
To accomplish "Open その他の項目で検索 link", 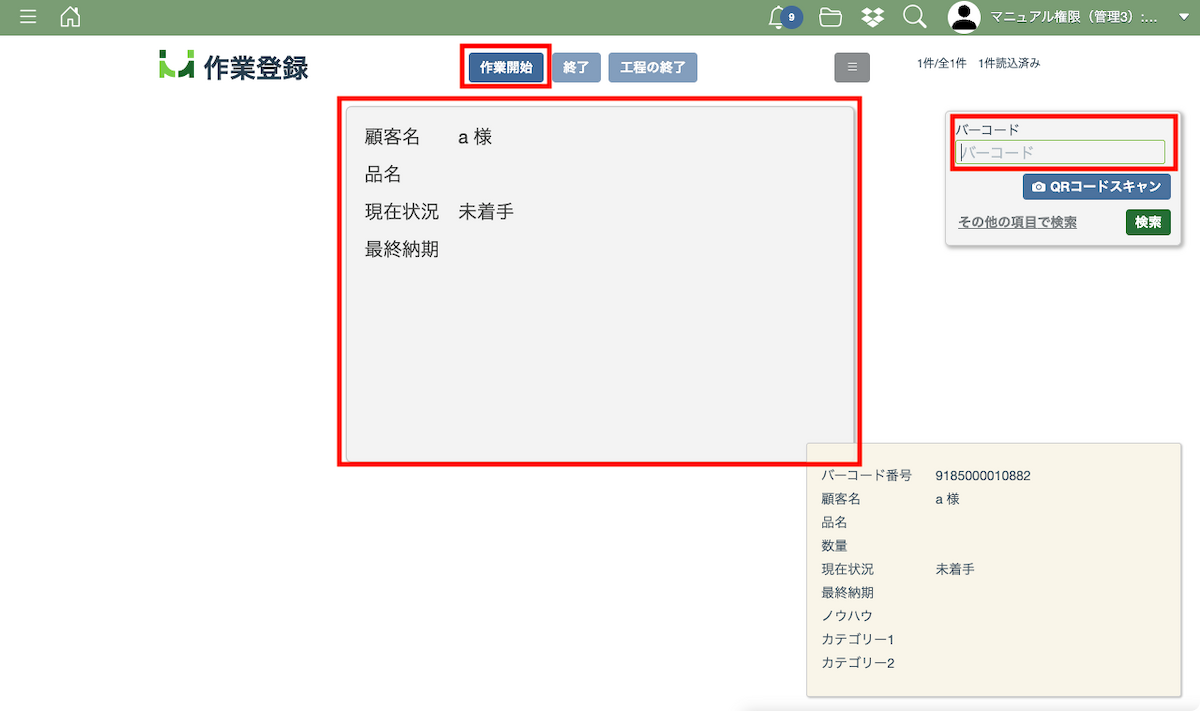I will click(x=1017, y=223).
